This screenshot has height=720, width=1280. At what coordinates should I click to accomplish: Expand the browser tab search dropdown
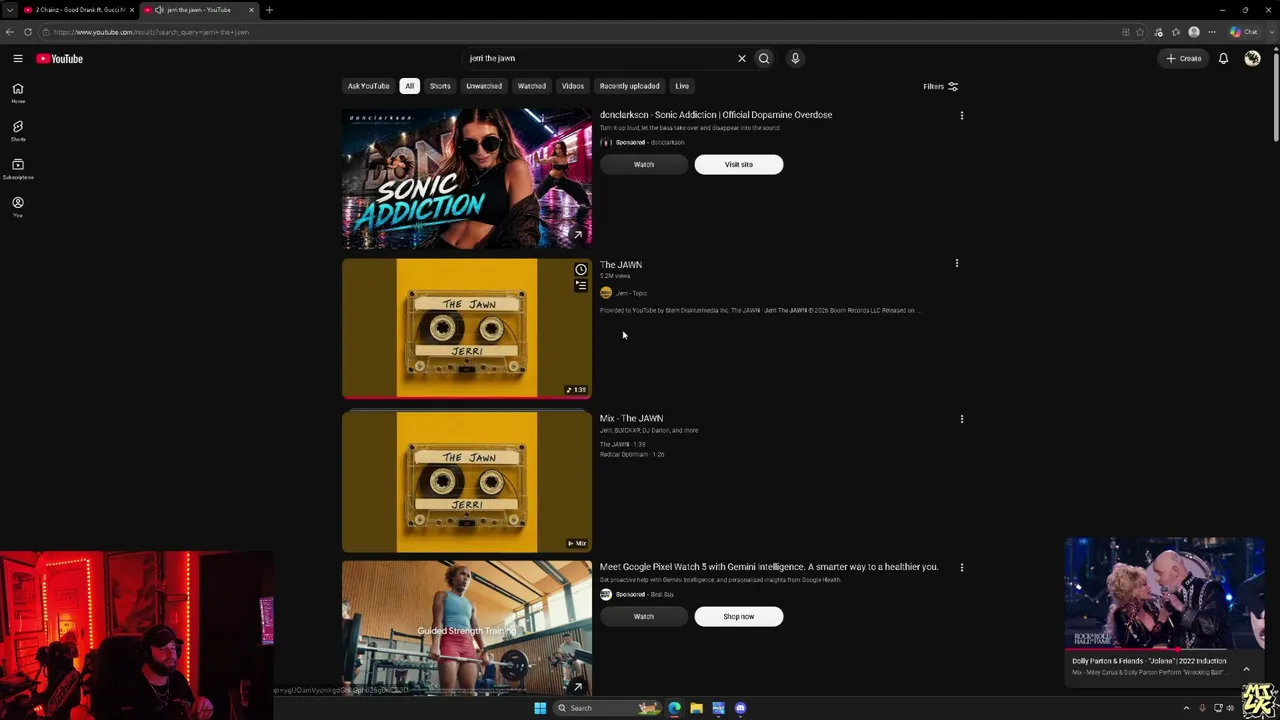[x=10, y=10]
